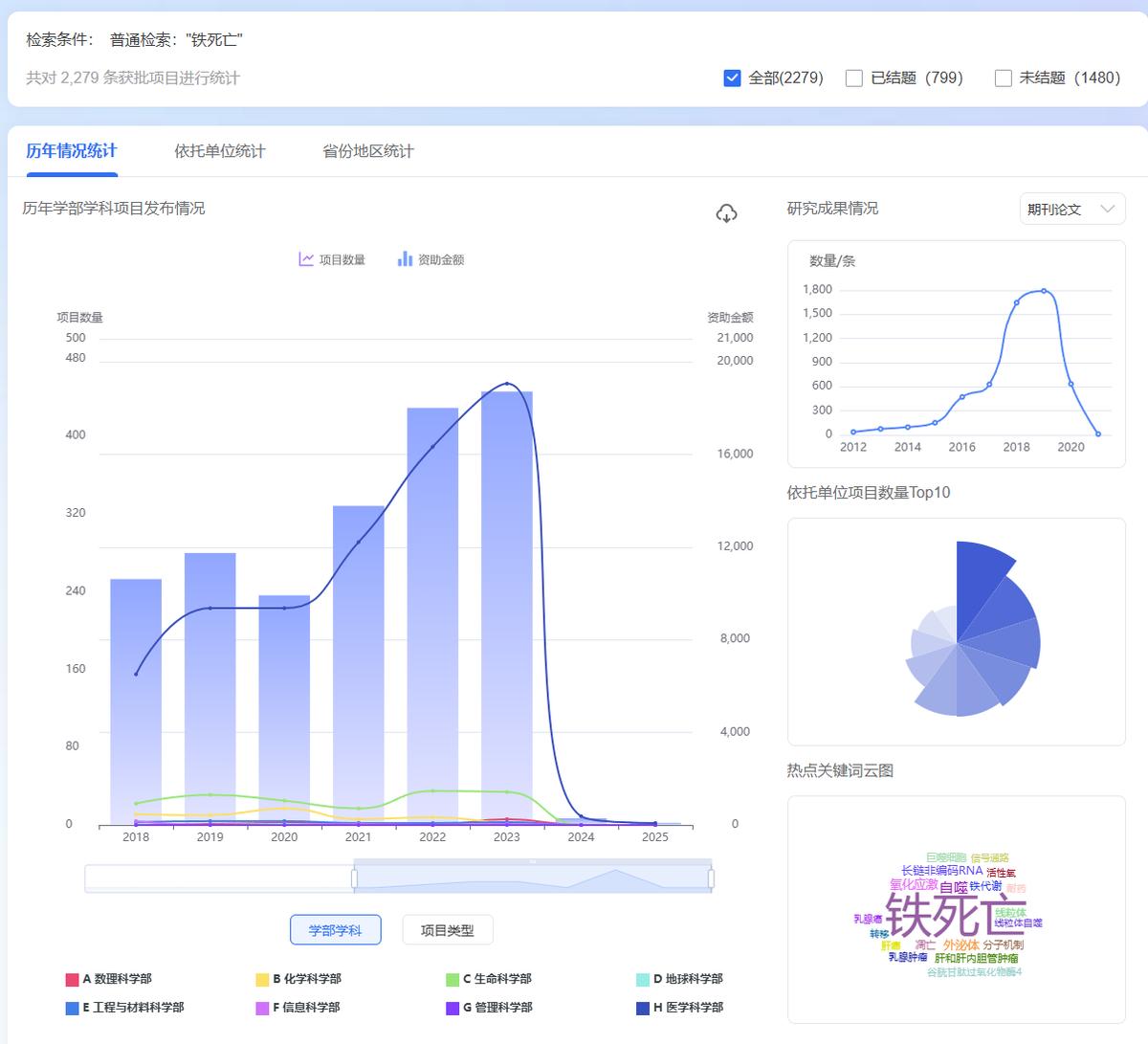Switch to the 省份地区统计 tab
1148x1044 pixels.
pos(367,151)
